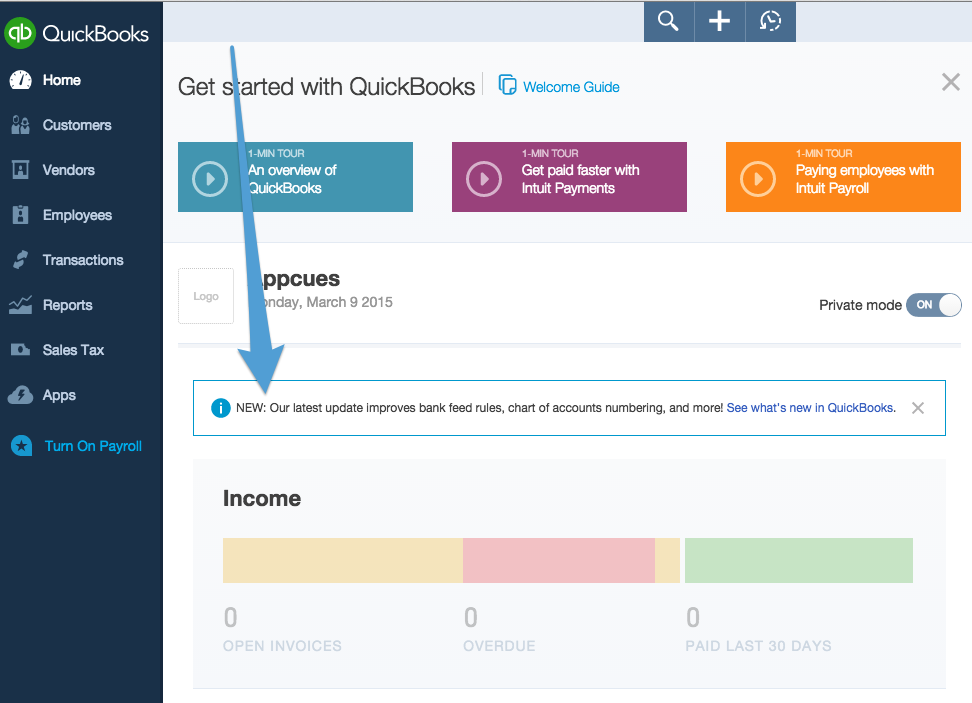
Task: Click the Turn On Payroll link
Action: (93, 446)
